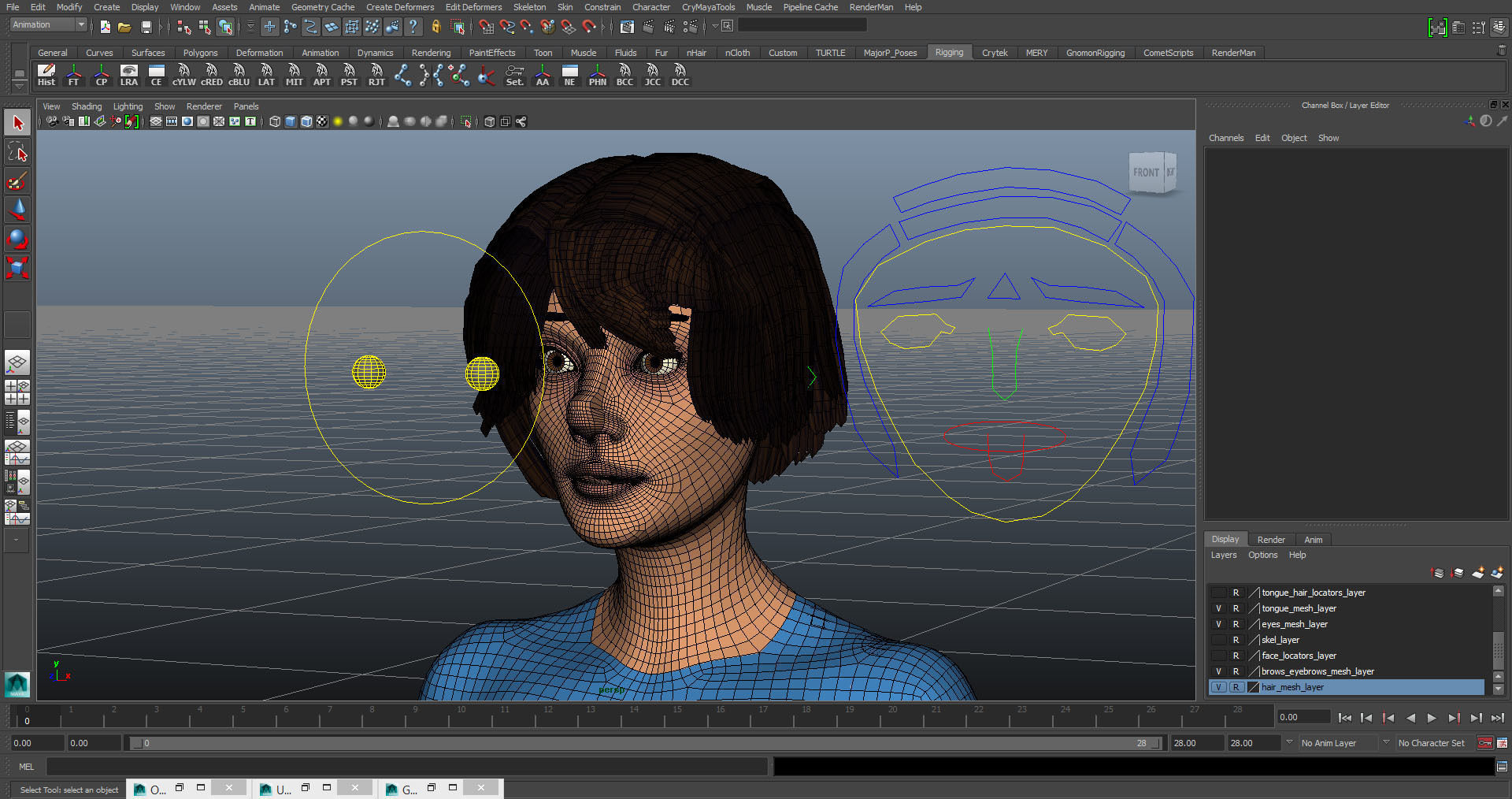Click the LAT shelf button
Image resolution: width=1512 pixels, height=799 pixels.
click(x=267, y=76)
